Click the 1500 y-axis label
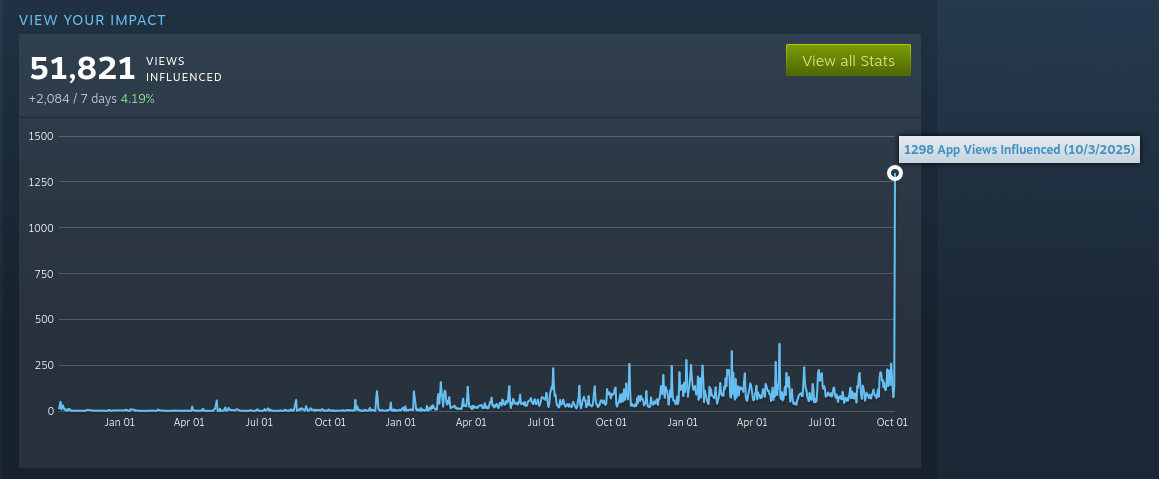 [x=41, y=136]
